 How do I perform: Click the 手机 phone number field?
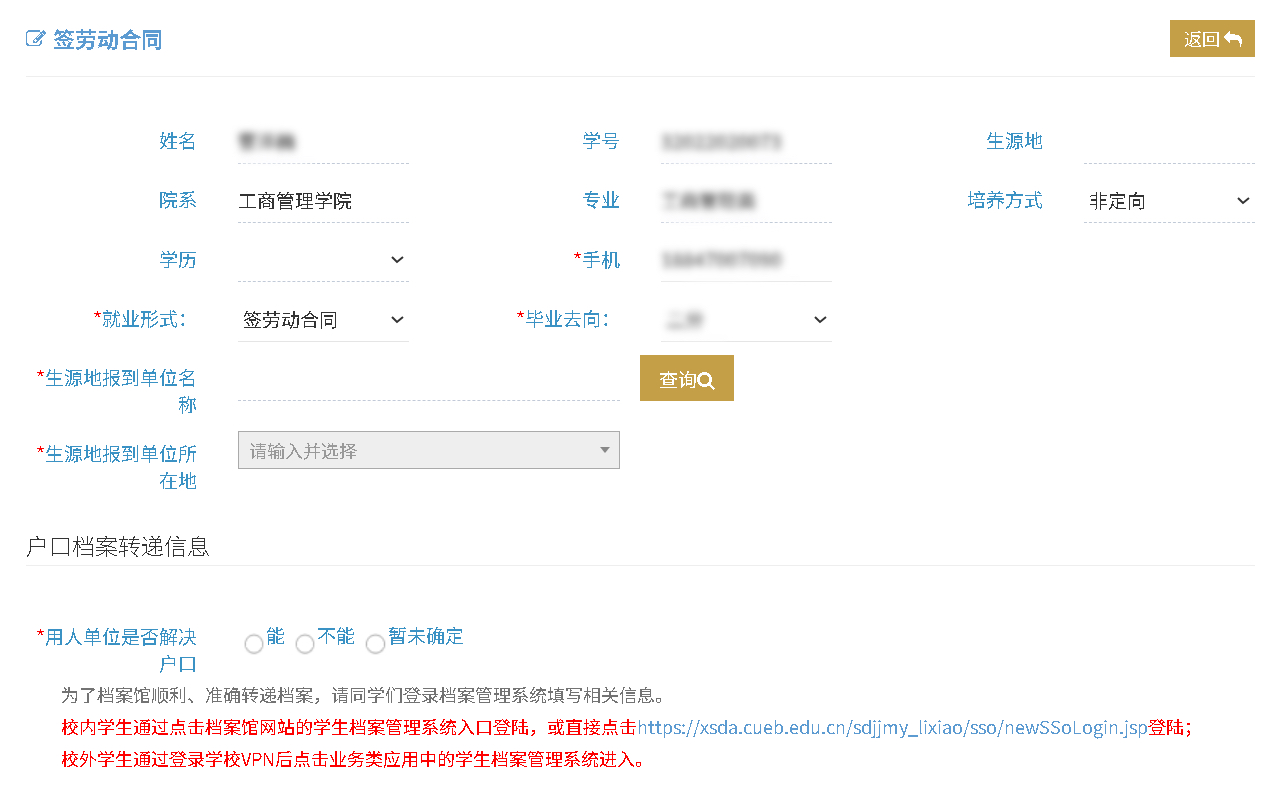(746, 260)
